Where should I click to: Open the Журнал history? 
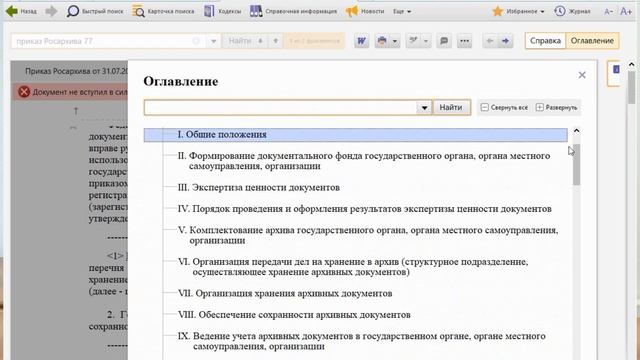572,11
